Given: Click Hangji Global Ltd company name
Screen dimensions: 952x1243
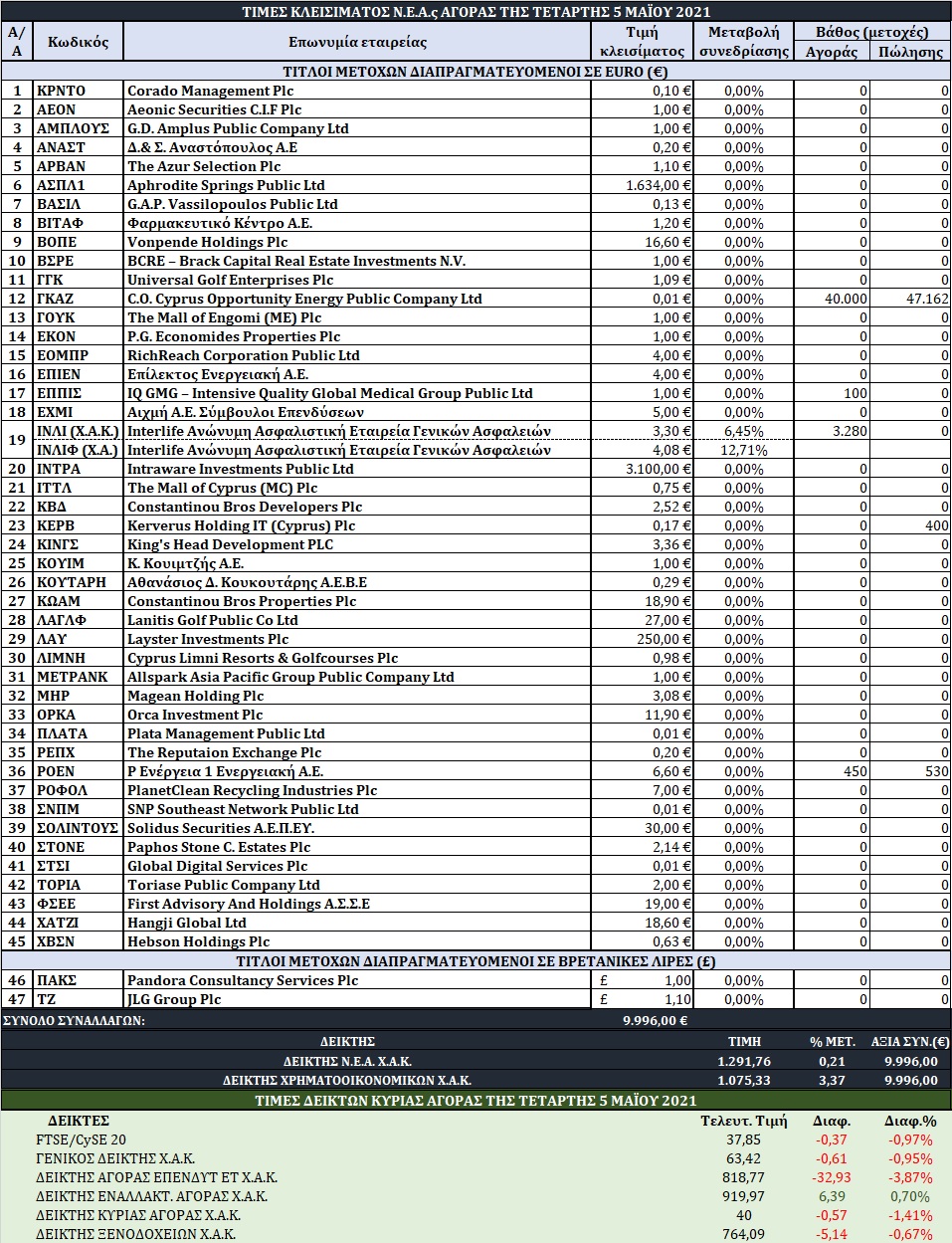Looking at the screenshot, I should 186,923.
